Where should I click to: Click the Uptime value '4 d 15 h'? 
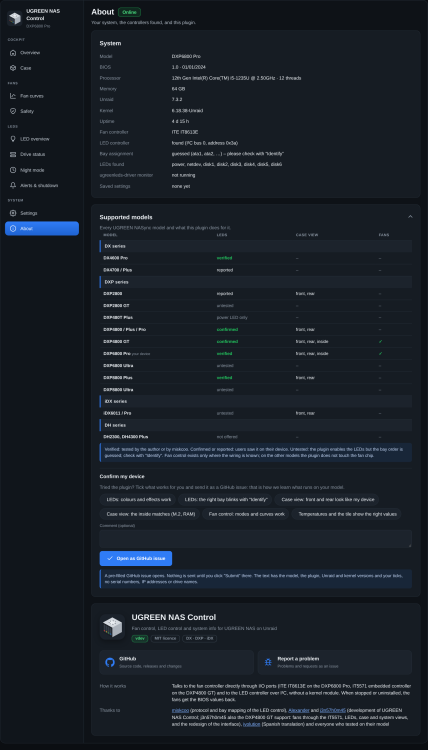pyautogui.click(x=180, y=121)
